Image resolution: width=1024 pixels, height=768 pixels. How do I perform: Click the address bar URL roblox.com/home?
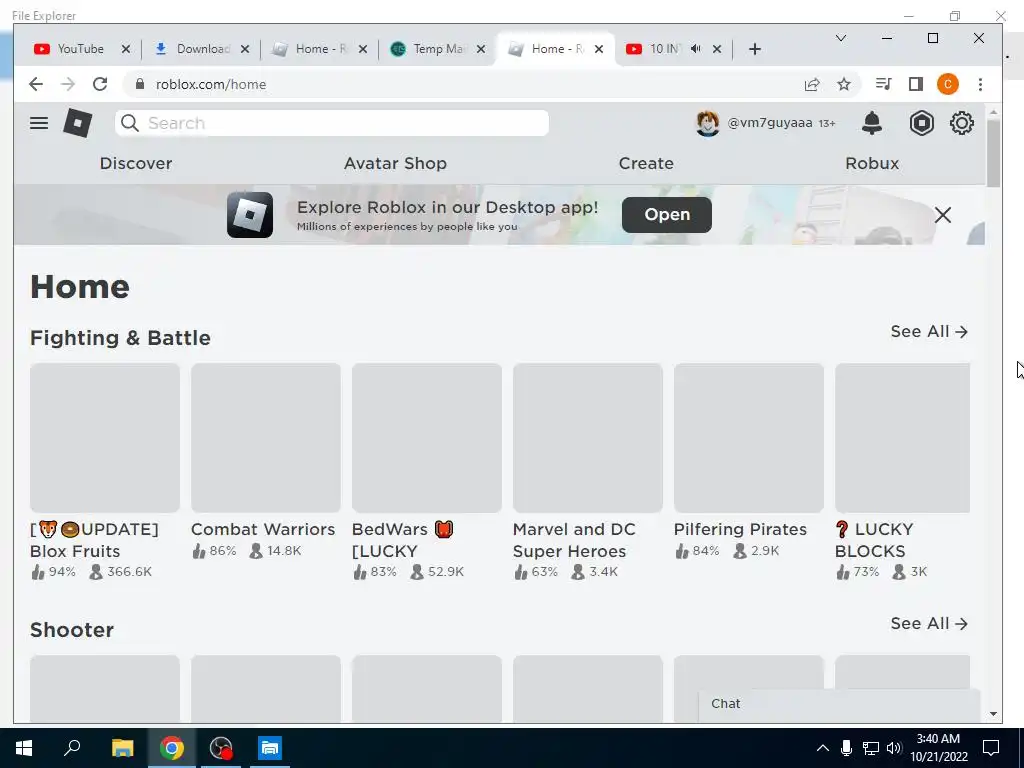point(211,84)
